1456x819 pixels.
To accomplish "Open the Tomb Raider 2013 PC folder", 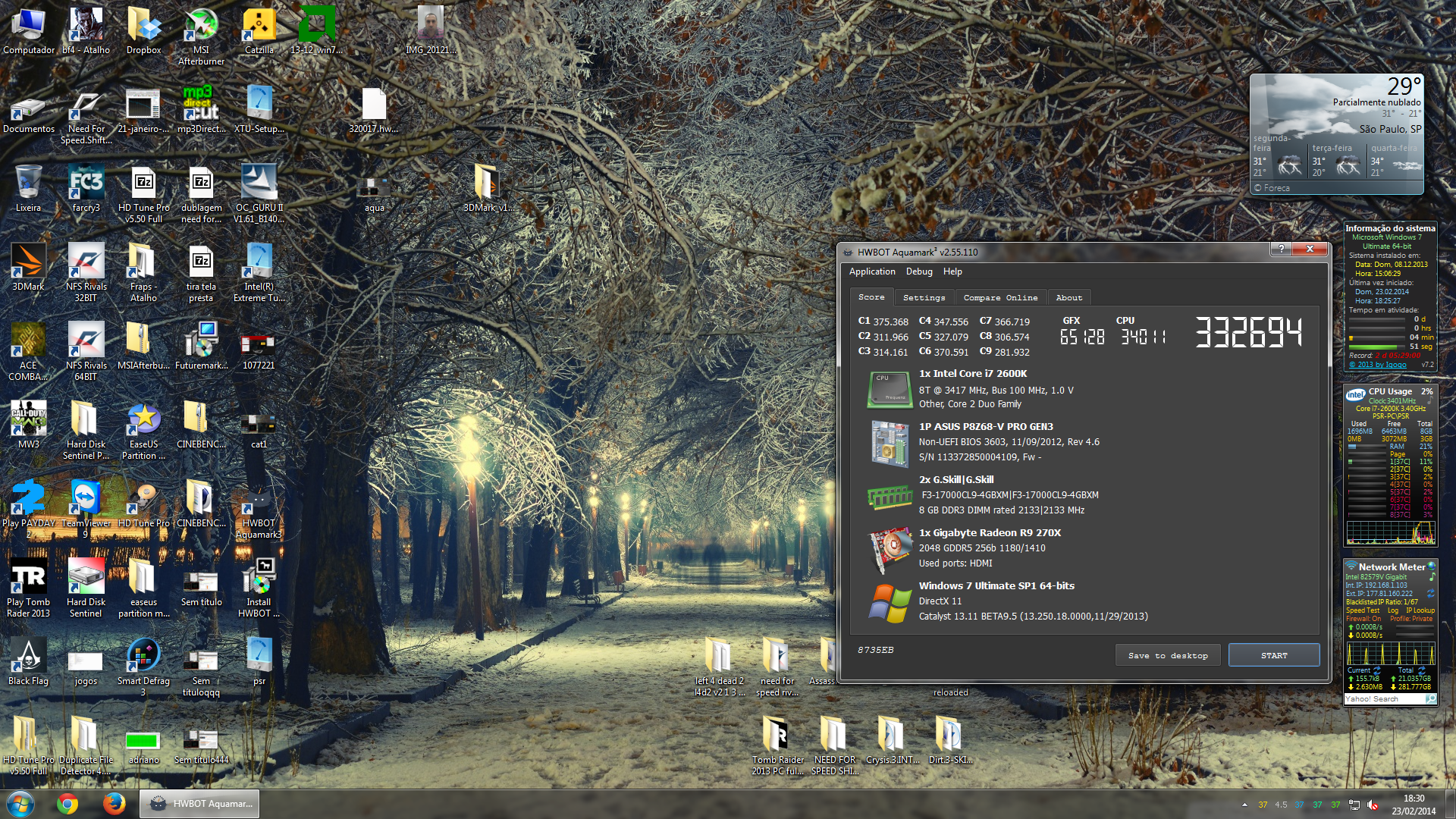I will click(777, 745).
